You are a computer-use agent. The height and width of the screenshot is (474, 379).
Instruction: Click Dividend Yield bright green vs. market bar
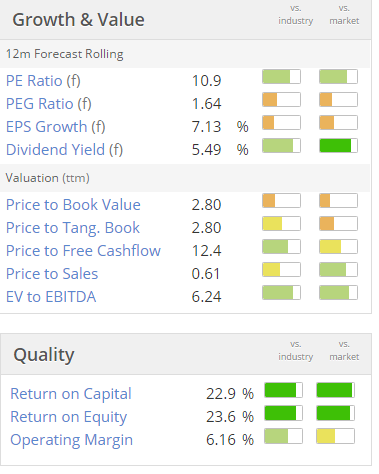pos(338,146)
